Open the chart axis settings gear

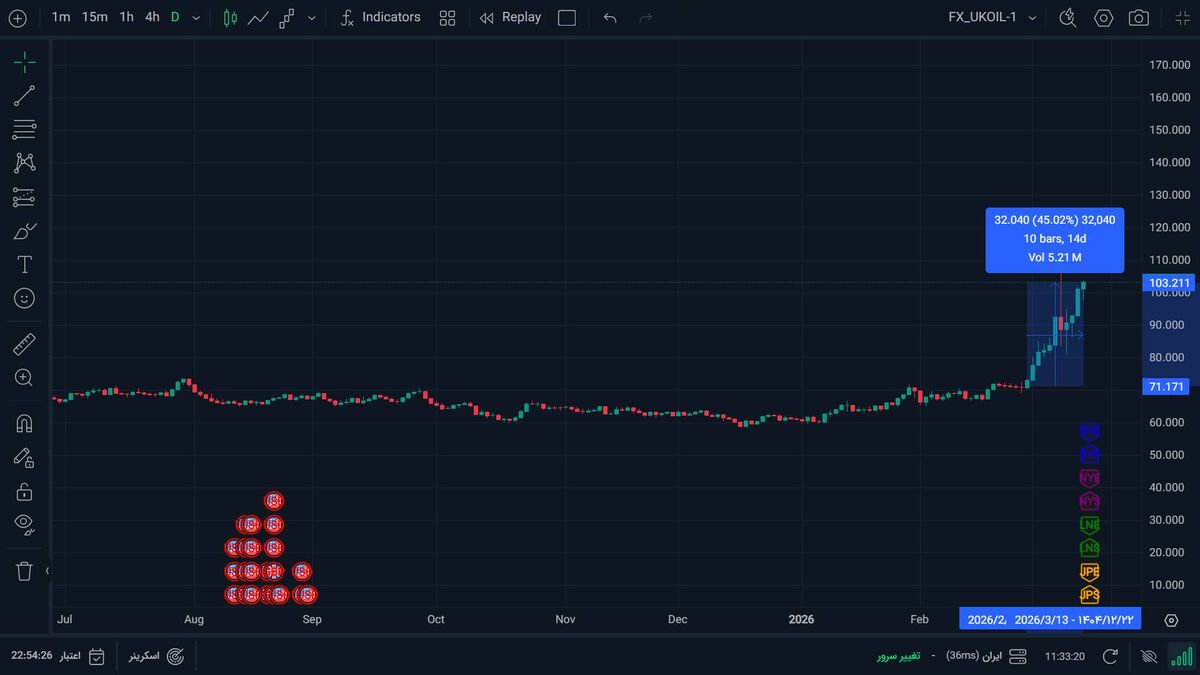pos(1172,620)
